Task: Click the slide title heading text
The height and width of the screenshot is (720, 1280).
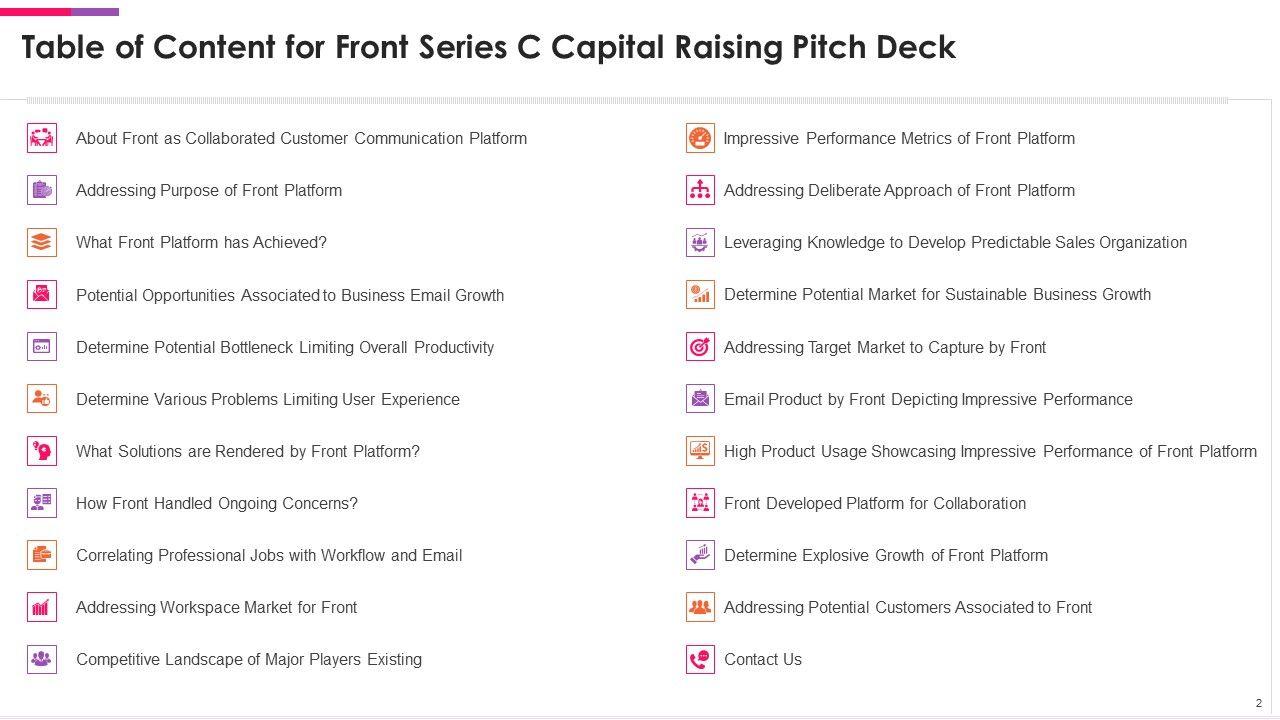Action: (489, 47)
